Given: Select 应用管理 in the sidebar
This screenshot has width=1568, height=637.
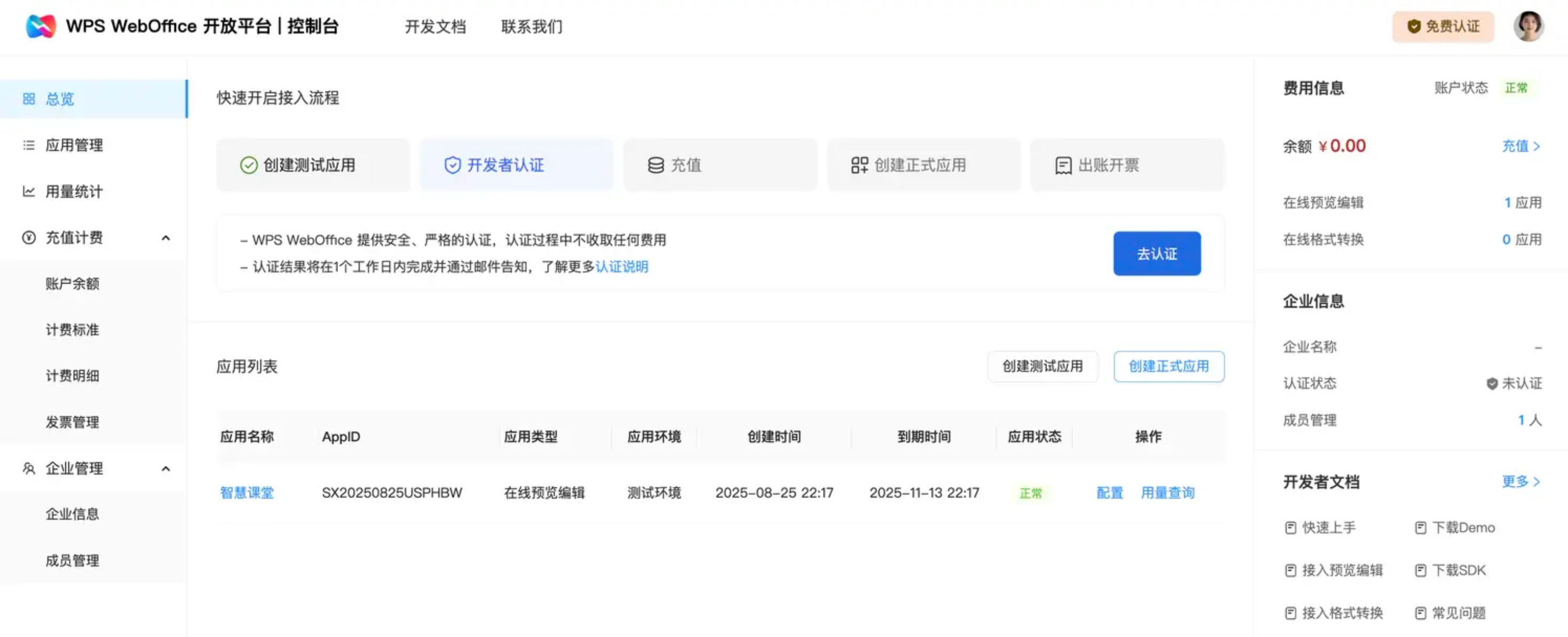Looking at the screenshot, I should [74, 145].
